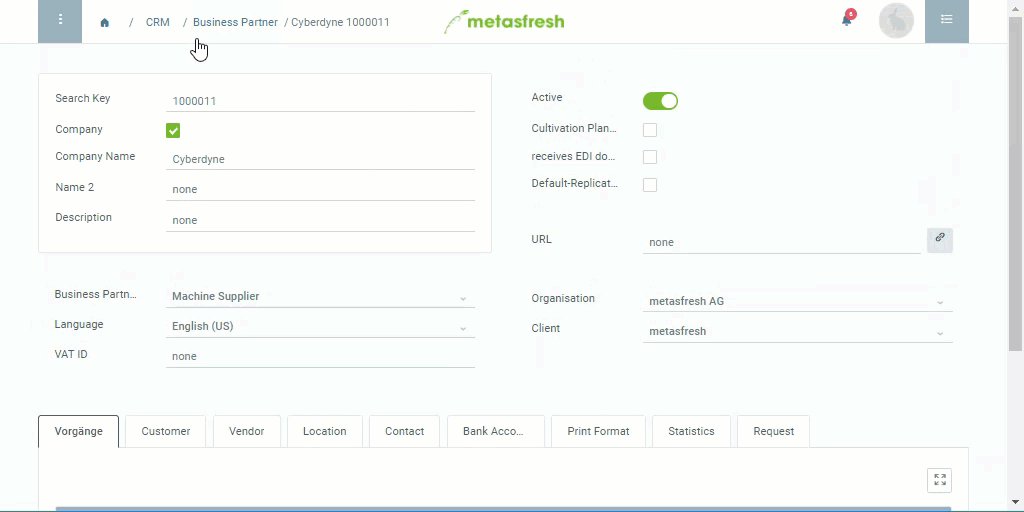Open the three-dot actions menu
Image resolution: width=1024 pixels, height=512 pixels.
[x=59, y=21]
